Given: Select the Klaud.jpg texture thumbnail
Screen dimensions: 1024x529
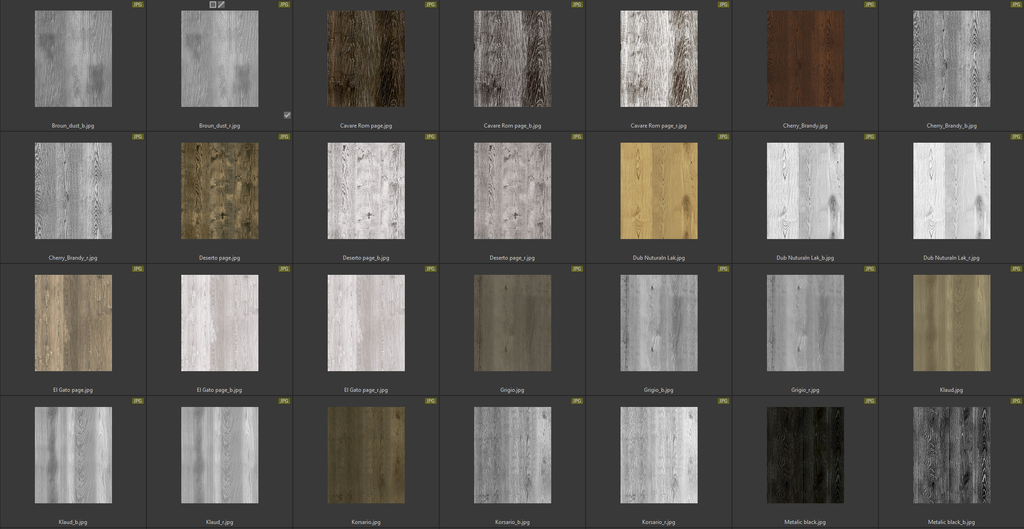Looking at the screenshot, I should (x=951, y=323).
